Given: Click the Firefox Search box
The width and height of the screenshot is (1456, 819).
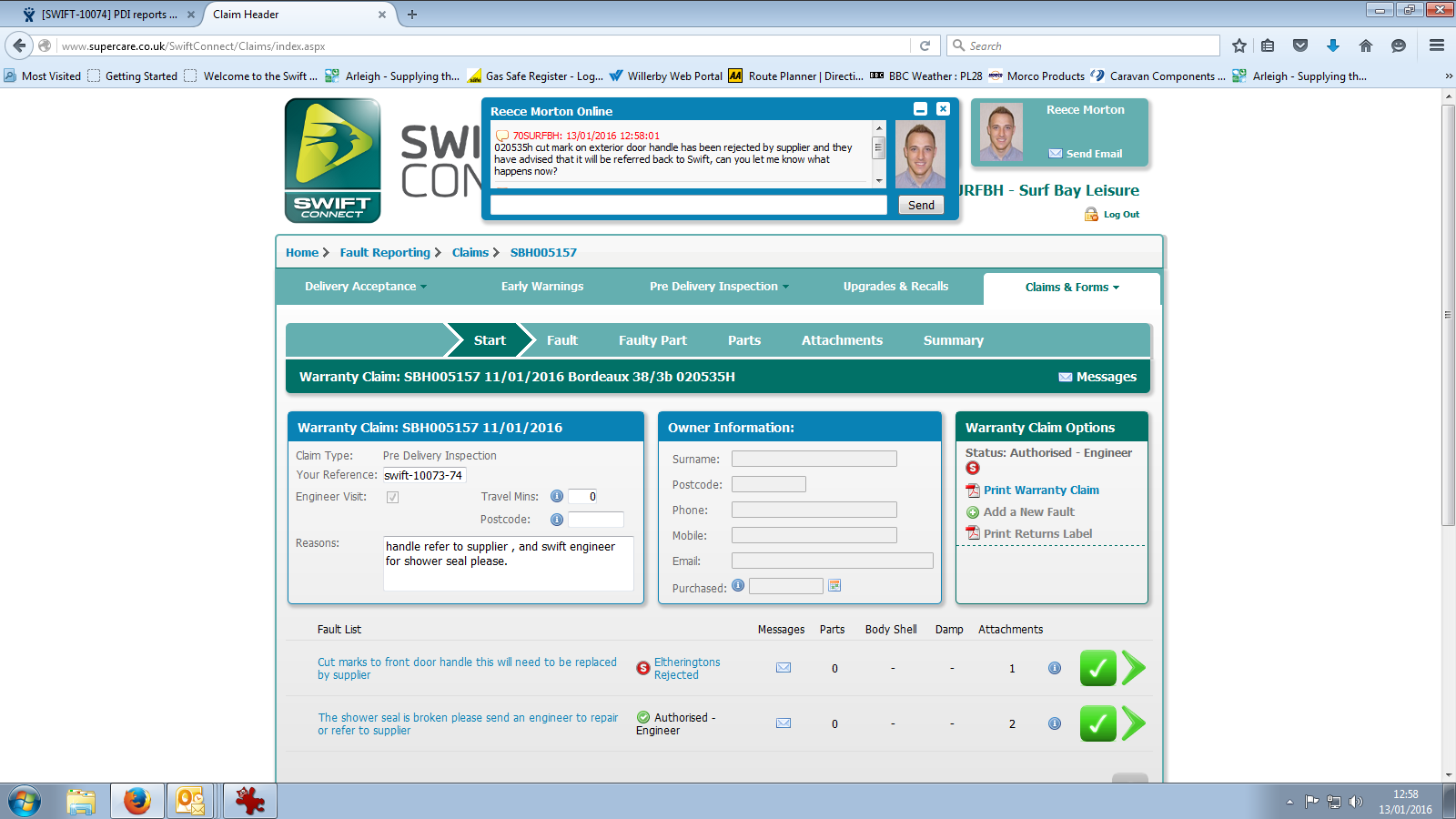Looking at the screenshot, I should coord(1084,45).
